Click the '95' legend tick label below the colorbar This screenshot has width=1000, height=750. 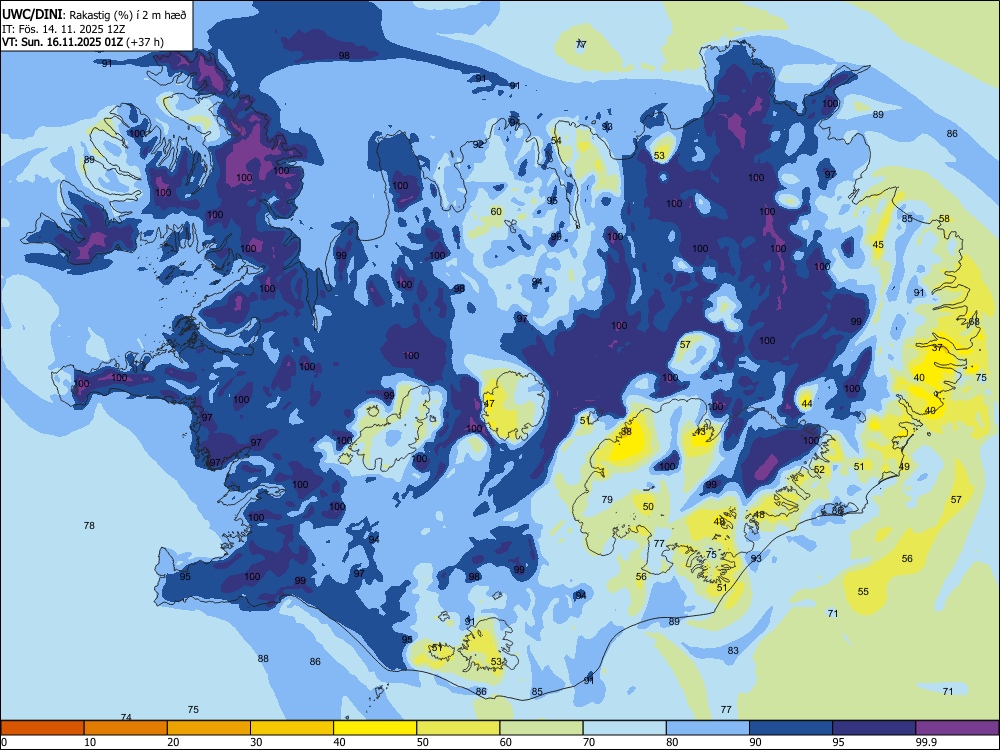tap(838, 742)
